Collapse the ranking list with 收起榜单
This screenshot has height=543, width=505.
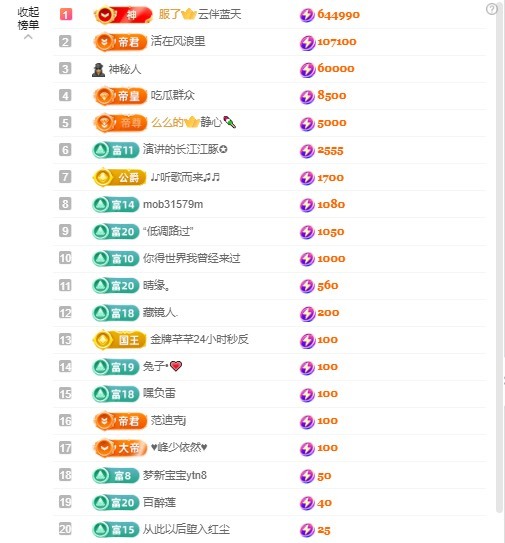point(28,22)
